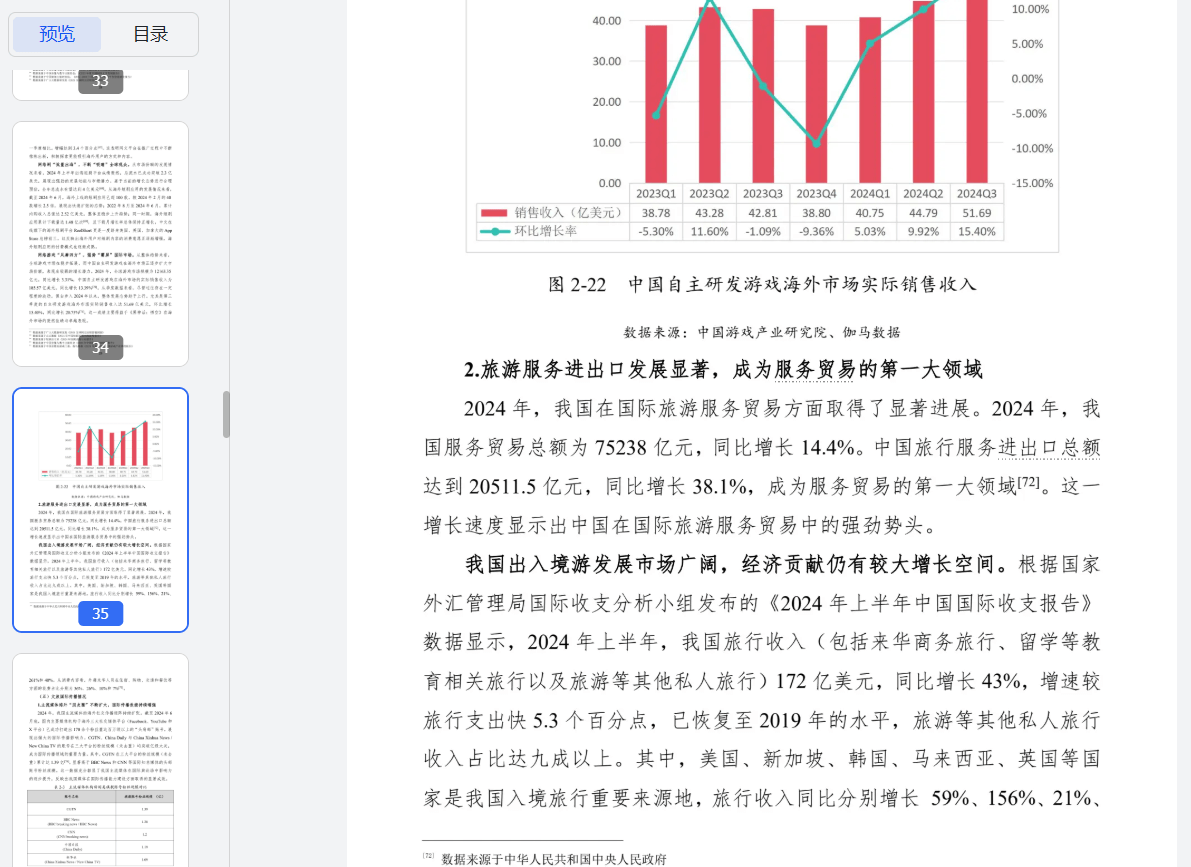The image size is (1191, 867).
Task: Click the 2023Q1 teal line data point
Action: click(x=656, y=115)
